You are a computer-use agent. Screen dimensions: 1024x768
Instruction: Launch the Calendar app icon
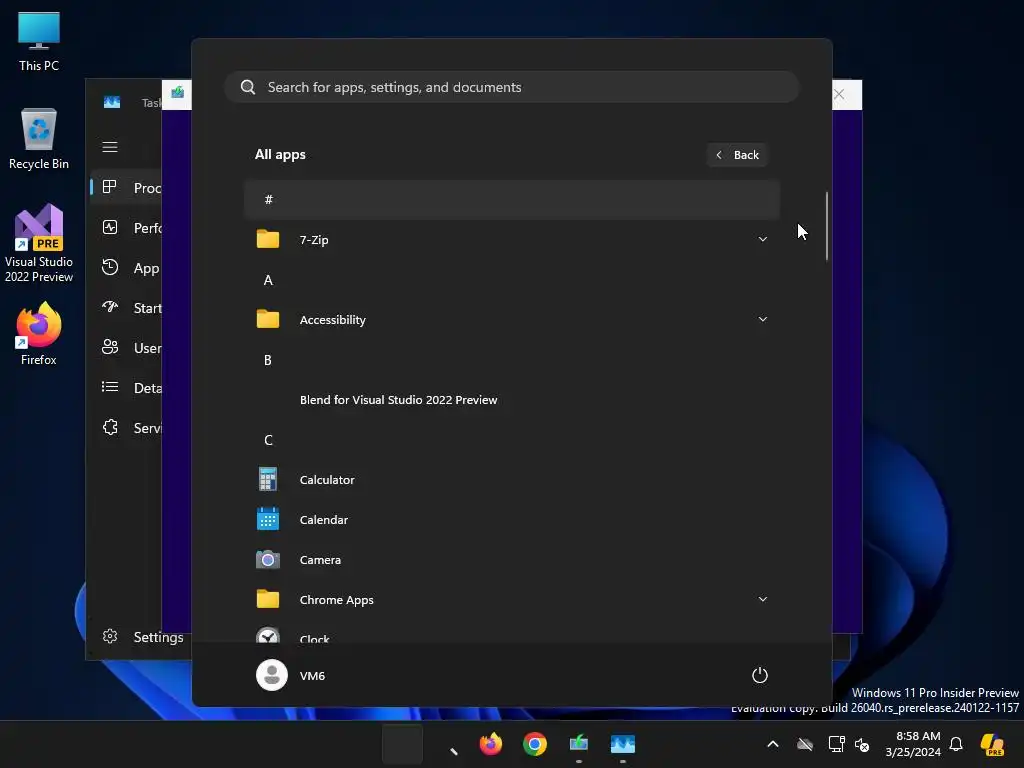(268, 519)
